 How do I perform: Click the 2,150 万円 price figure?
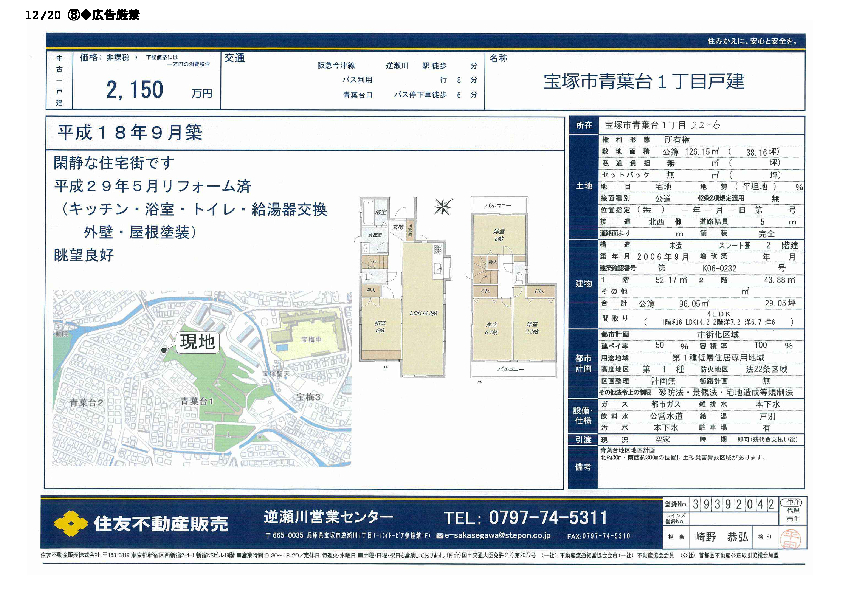point(160,91)
